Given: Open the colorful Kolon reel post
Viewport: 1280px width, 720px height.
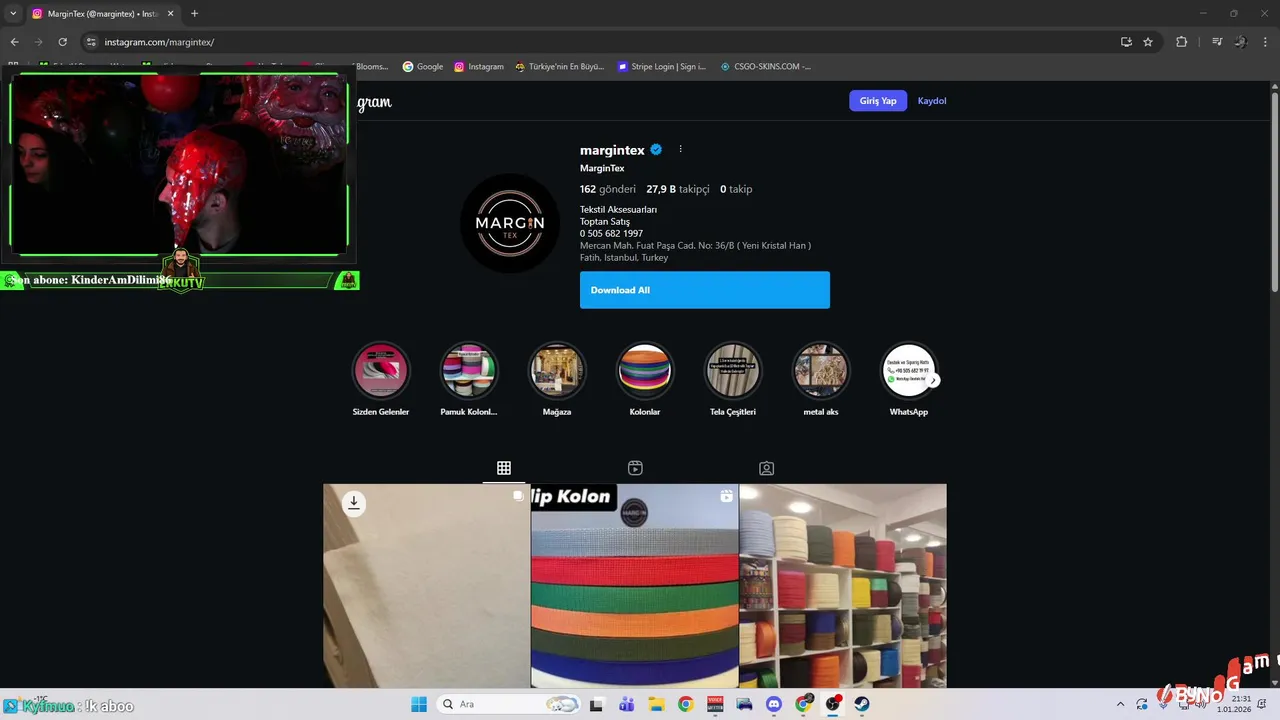Looking at the screenshot, I should click(635, 586).
